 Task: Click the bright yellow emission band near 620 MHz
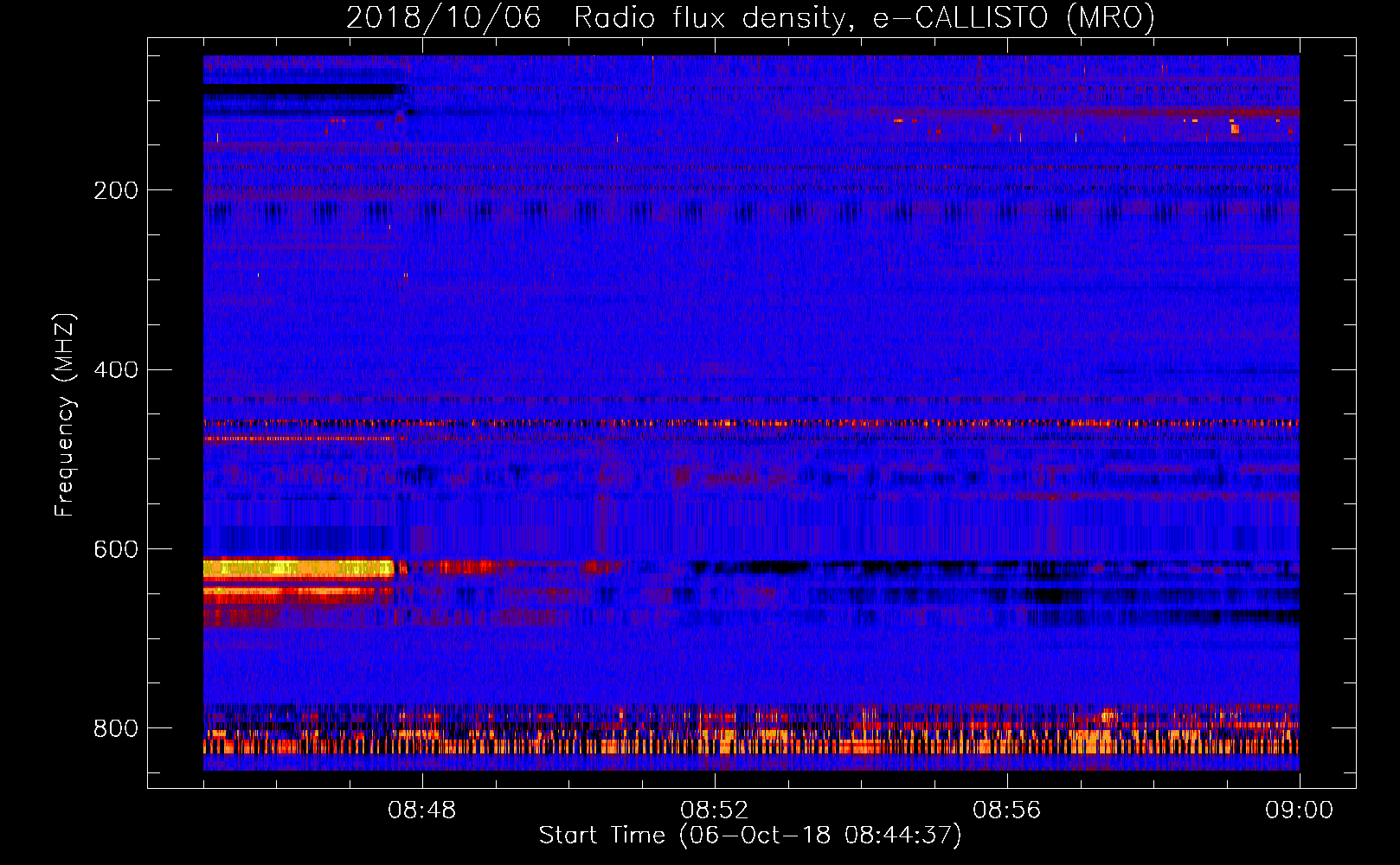299,568
